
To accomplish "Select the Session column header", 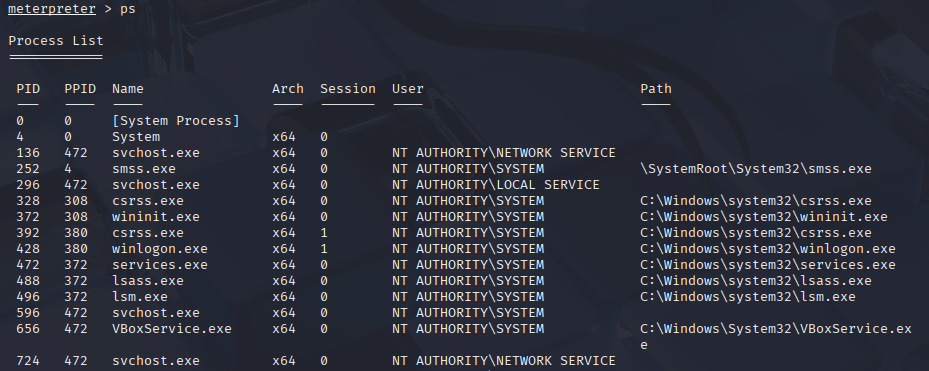I will click(348, 89).
